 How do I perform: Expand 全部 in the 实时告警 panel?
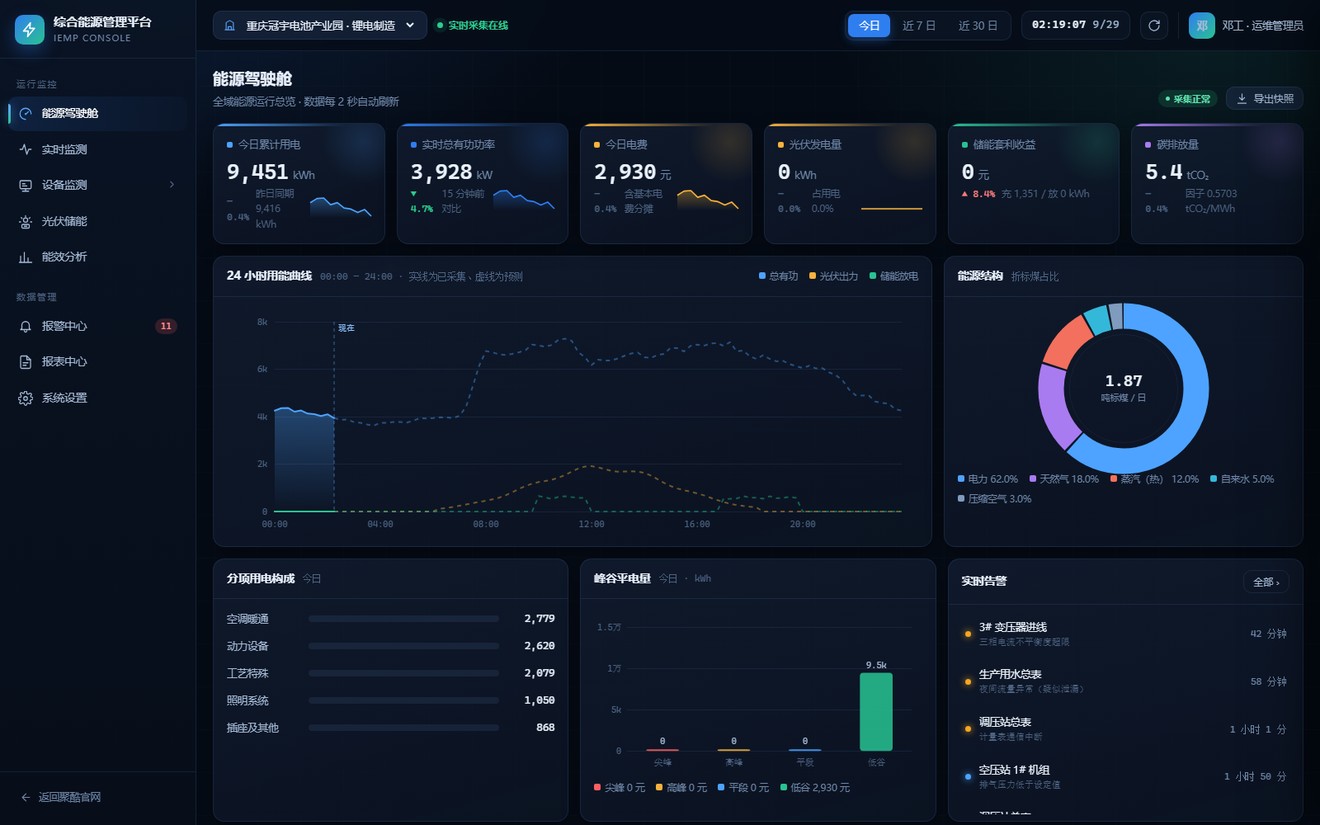pos(1266,582)
